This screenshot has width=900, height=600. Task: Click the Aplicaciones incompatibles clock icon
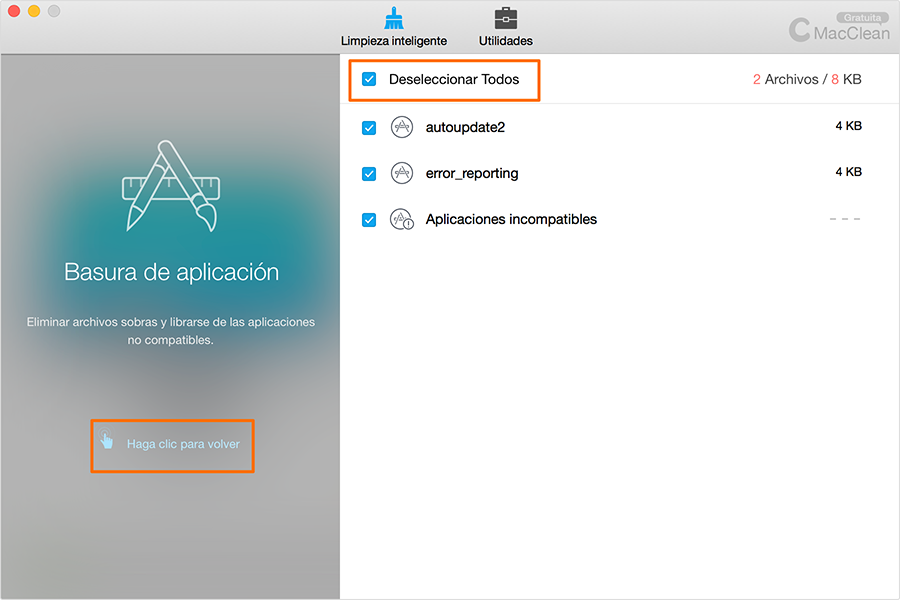(400, 219)
